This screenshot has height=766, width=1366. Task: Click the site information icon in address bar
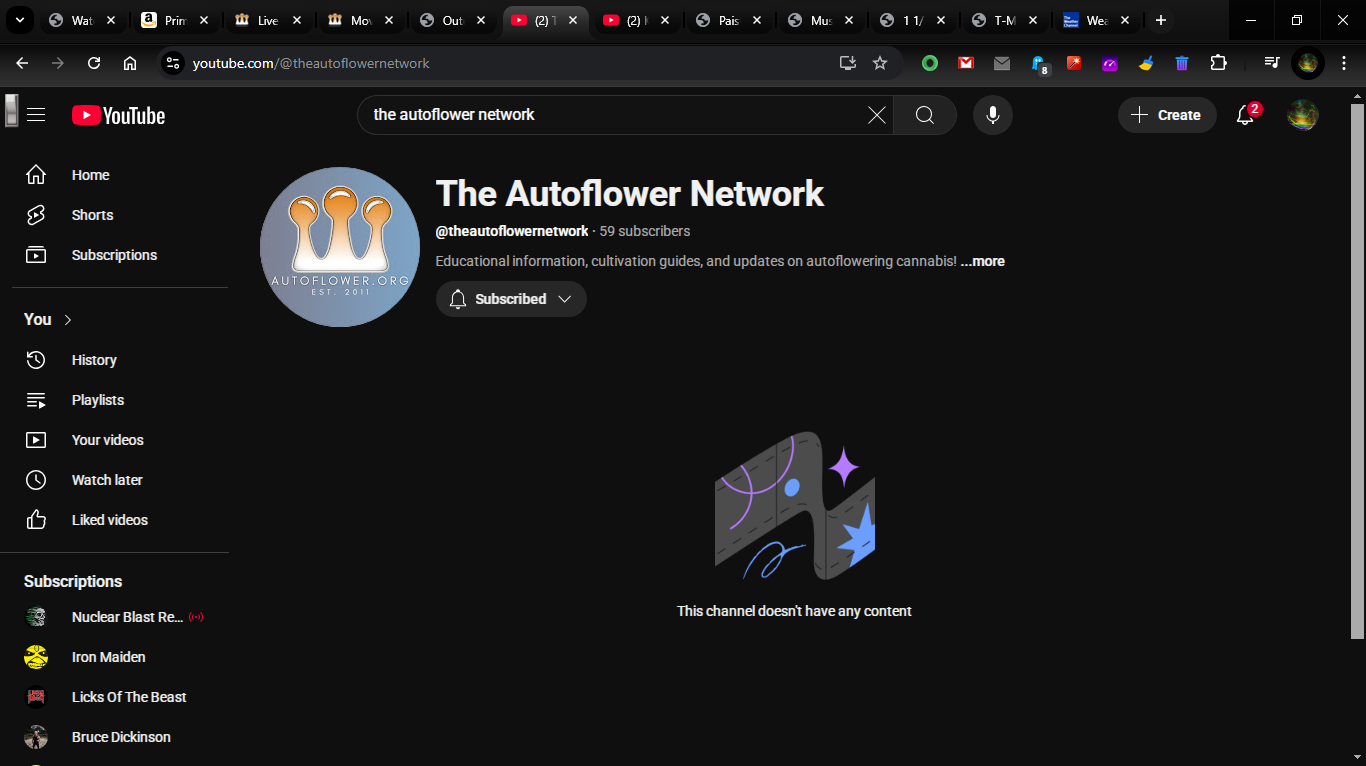[173, 63]
